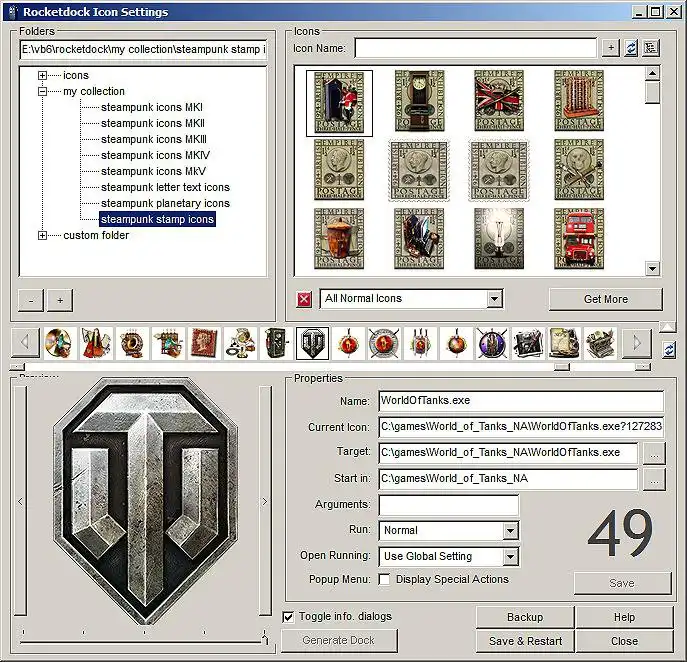Click the refresh icon next to the Icon Name field
687x662 pixels.
[x=631, y=48]
